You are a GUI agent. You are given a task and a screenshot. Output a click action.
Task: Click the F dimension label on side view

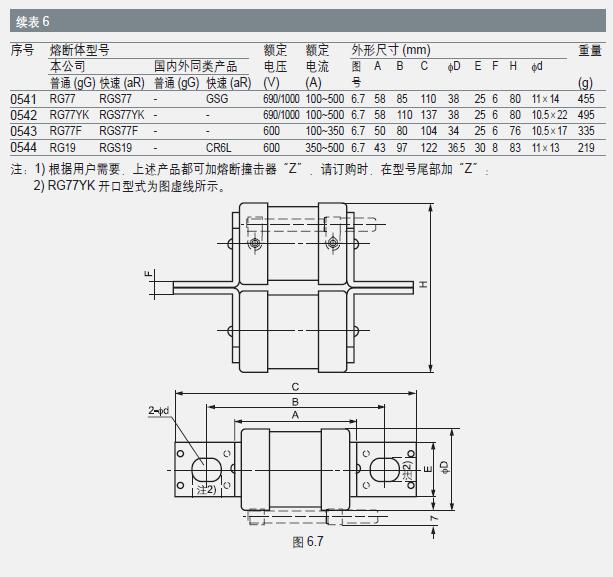tap(147, 274)
